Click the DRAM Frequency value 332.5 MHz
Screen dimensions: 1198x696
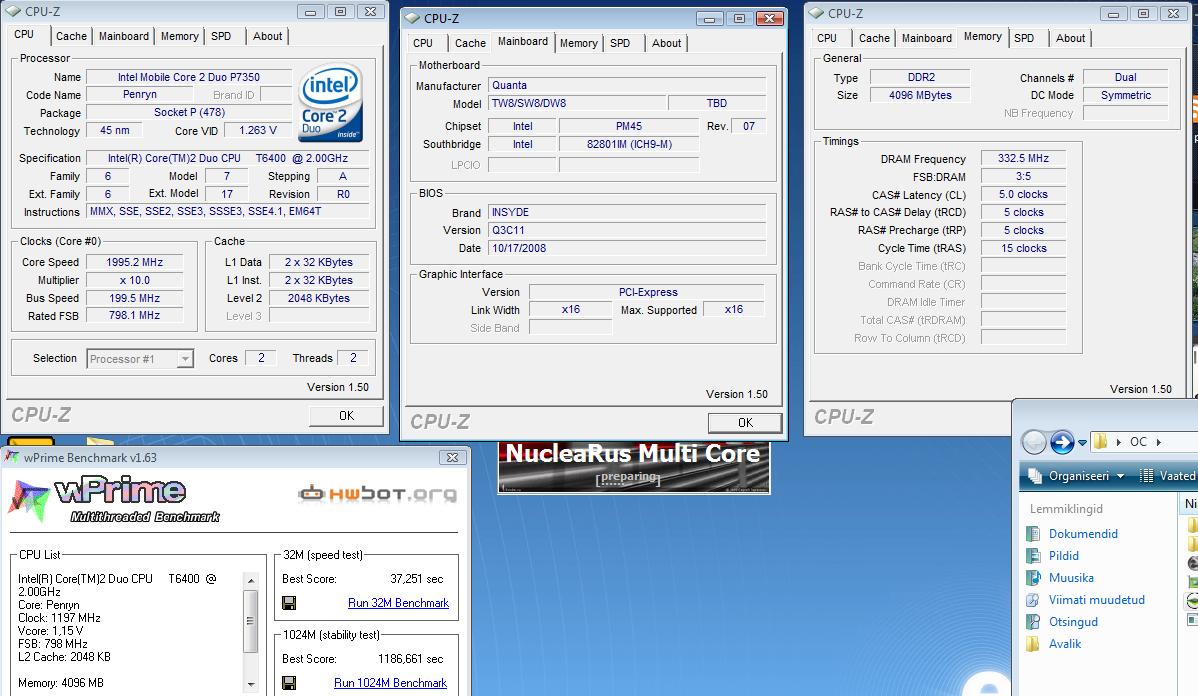tap(1023, 158)
